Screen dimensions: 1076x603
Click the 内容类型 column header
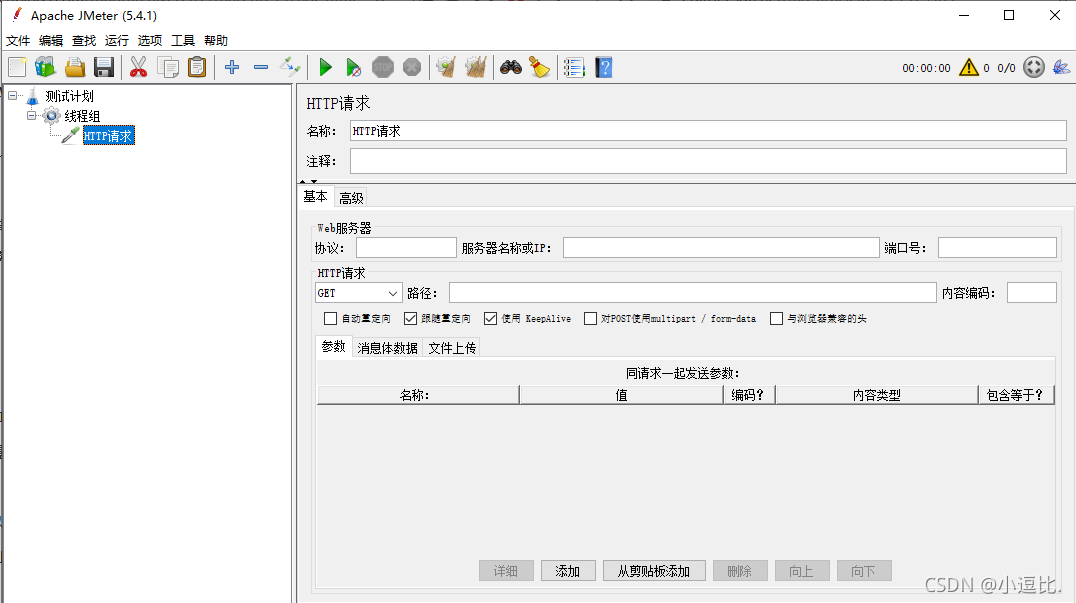[x=876, y=395]
